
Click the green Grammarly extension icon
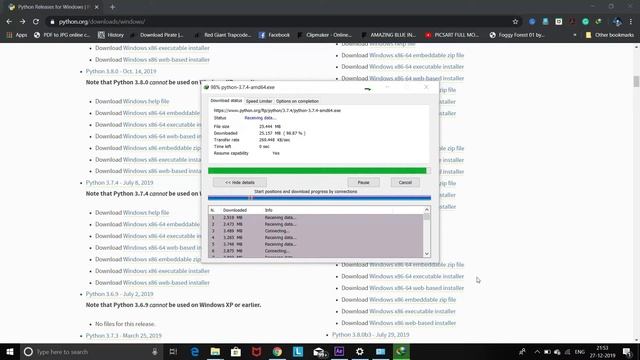(585, 22)
